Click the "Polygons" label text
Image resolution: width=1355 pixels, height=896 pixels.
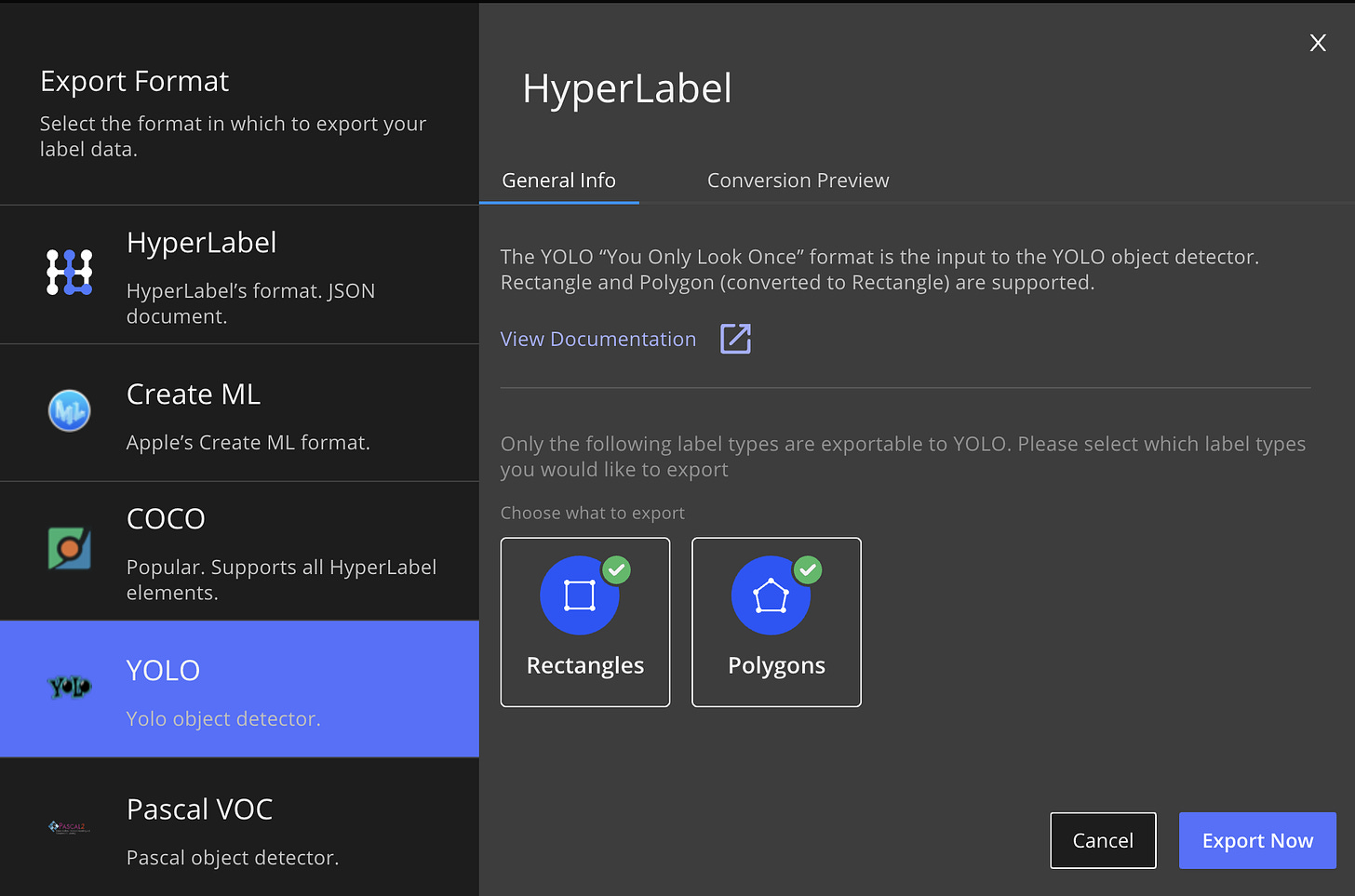coord(776,665)
